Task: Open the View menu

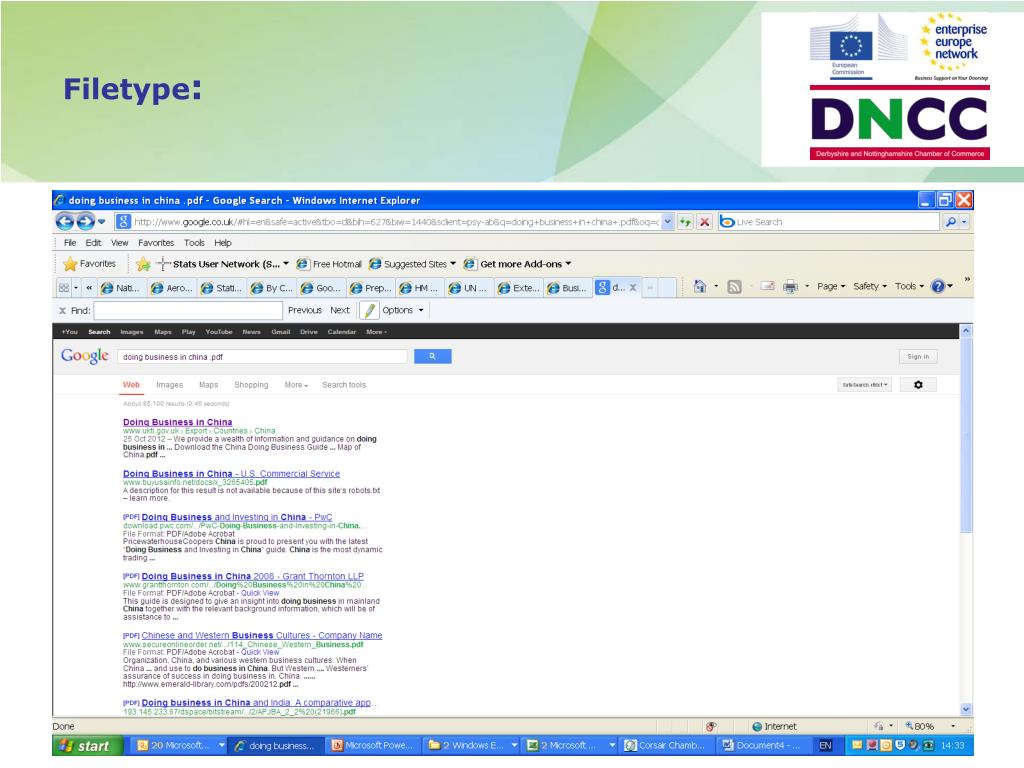Action: (x=120, y=243)
